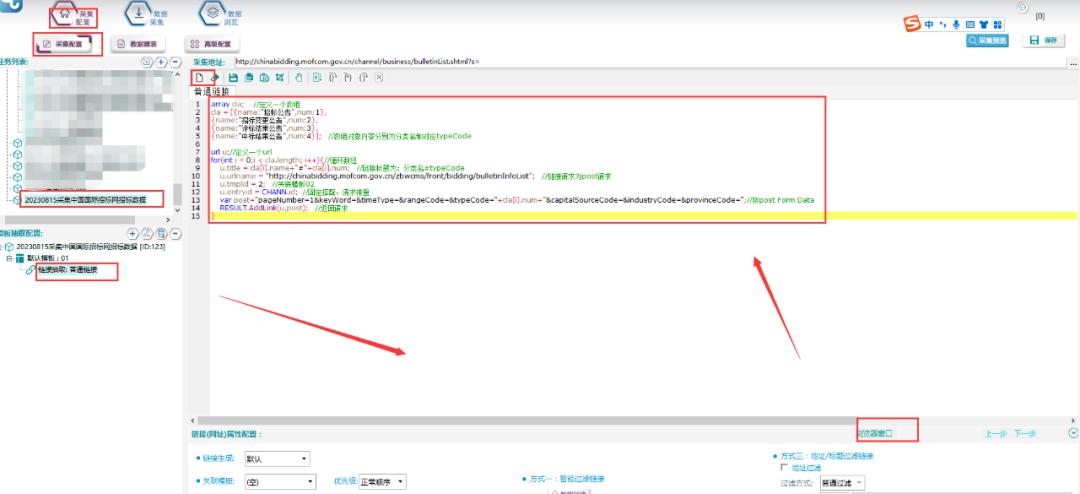The image size is (1080, 494).
Task: Remove task with minus icon in 任务列表
Action: (x=175, y=62)
